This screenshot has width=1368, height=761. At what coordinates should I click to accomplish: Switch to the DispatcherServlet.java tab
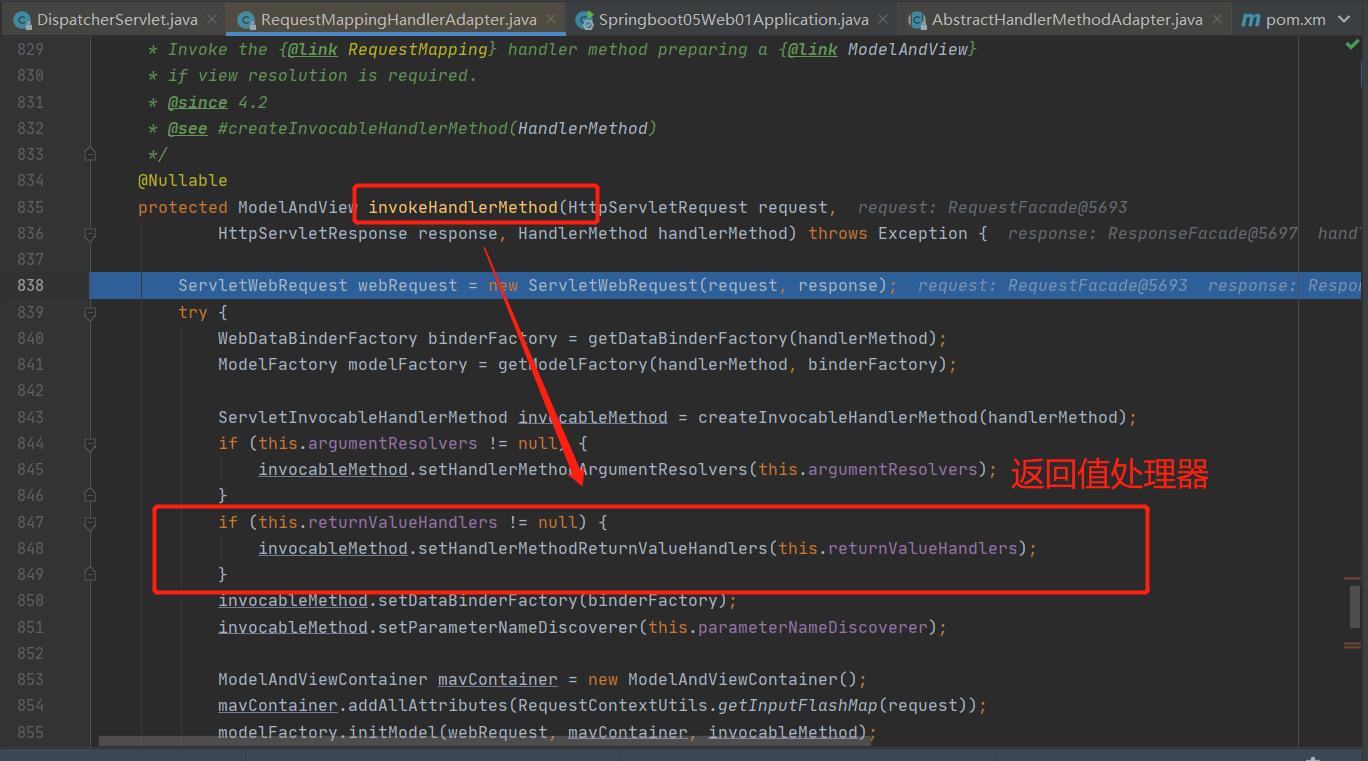pyautogui.click(x=113, y=19)
